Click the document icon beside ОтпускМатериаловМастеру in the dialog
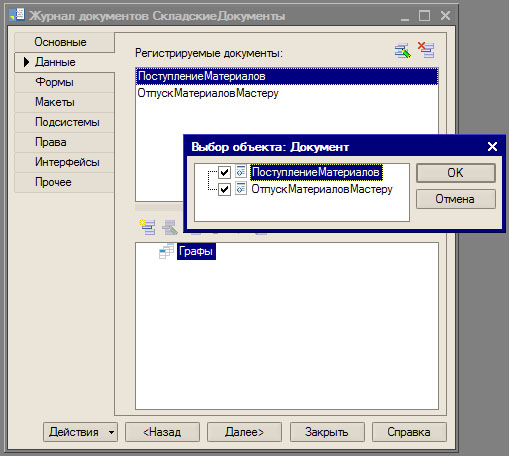 [241, 188]
